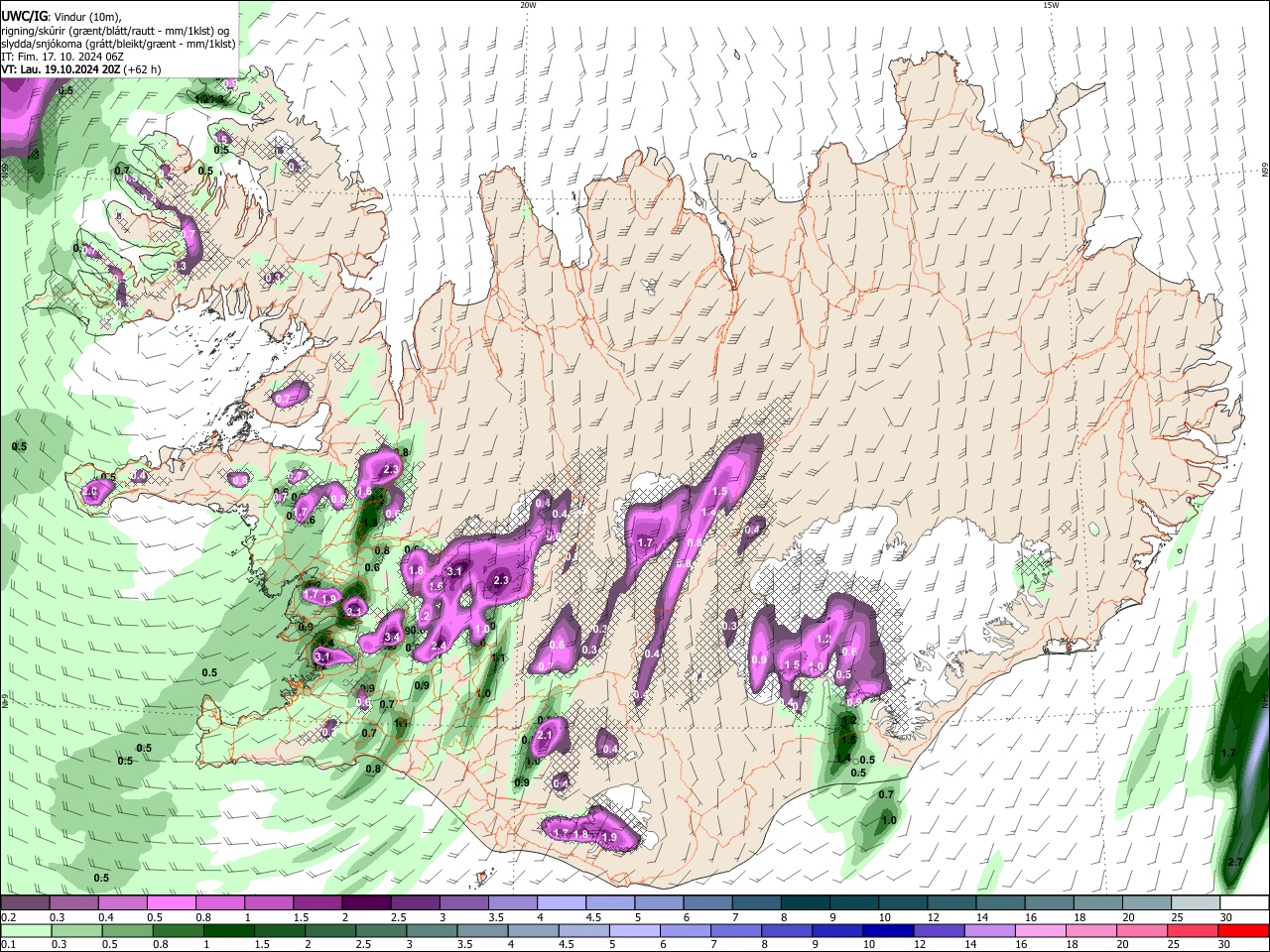Click the deep blue rain swatch starting at 10
This screenshot has height=952, width=1270.
tap(888, 930)
